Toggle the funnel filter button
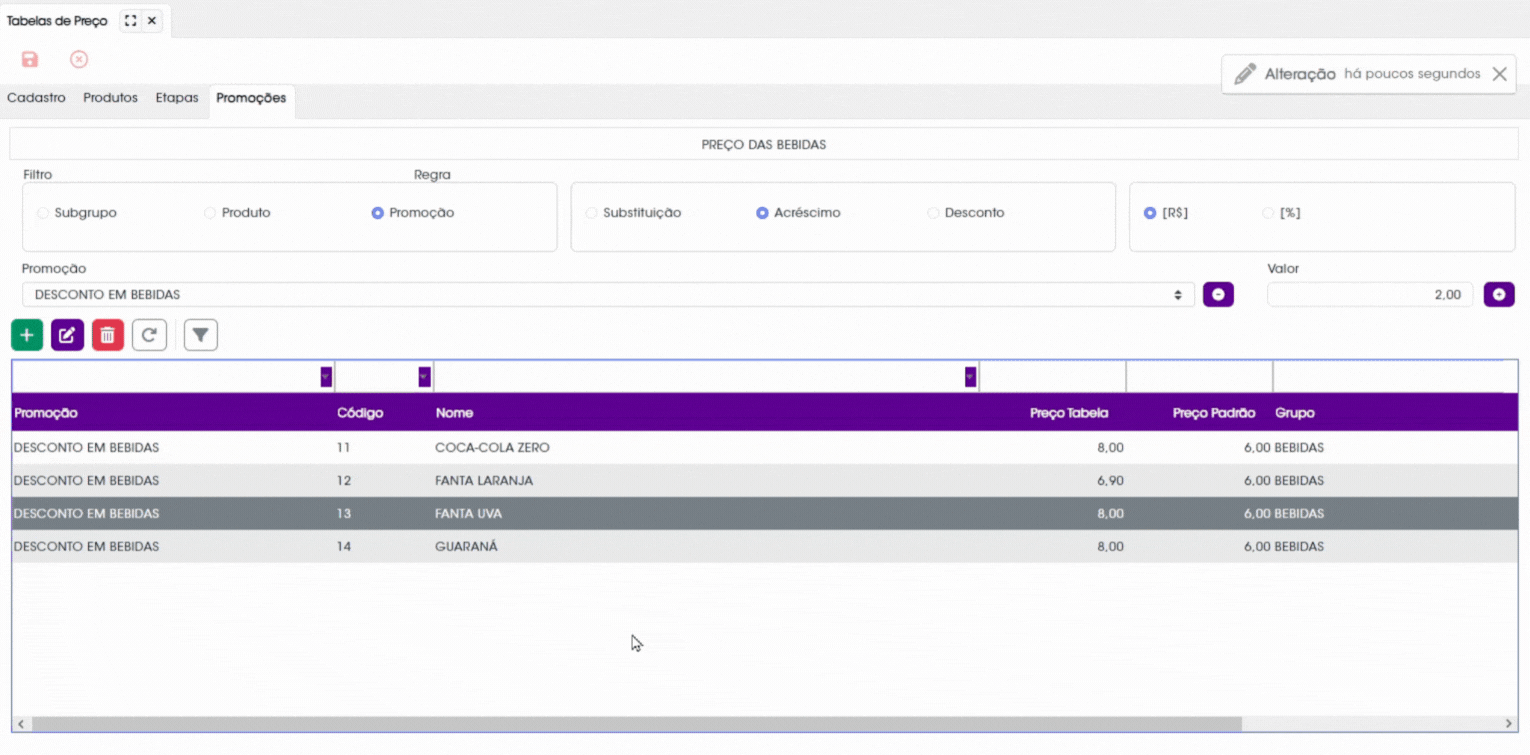The image size is (1530, 755). point(201,335)
